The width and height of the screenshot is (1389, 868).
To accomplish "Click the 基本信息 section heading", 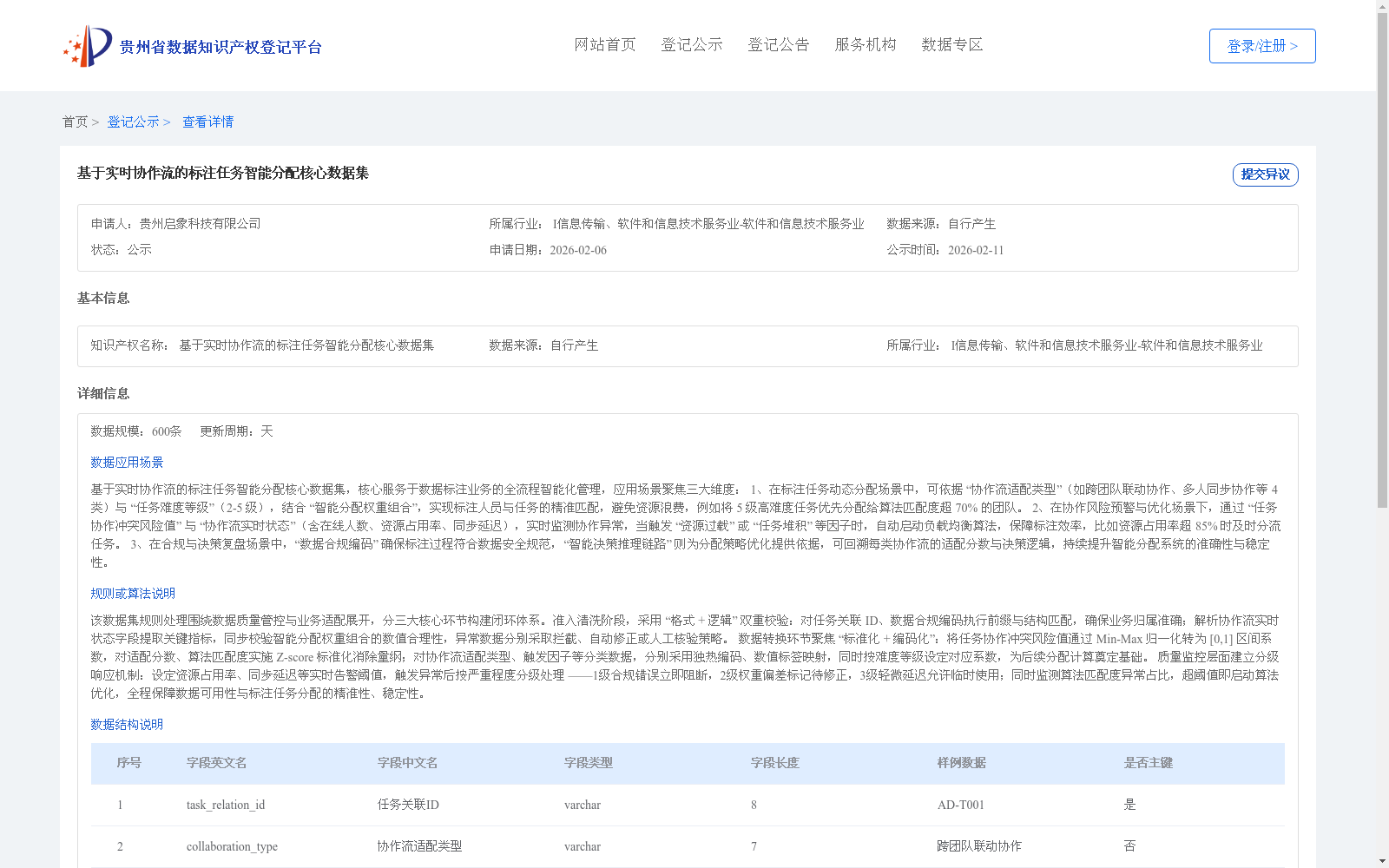I will click(x=103, y=298).
